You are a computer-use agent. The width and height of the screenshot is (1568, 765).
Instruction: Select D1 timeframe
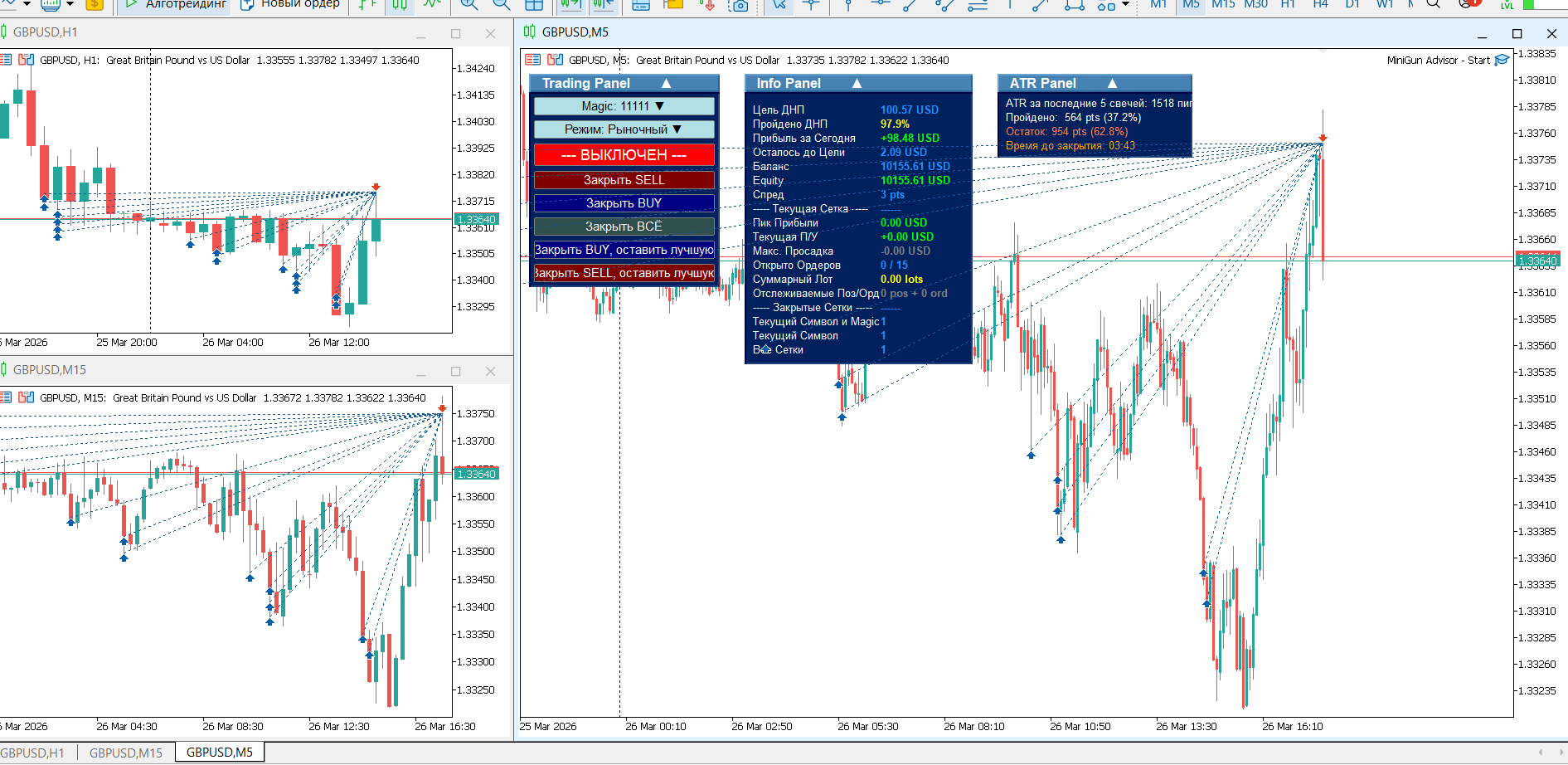click(x=1352, y=4)
